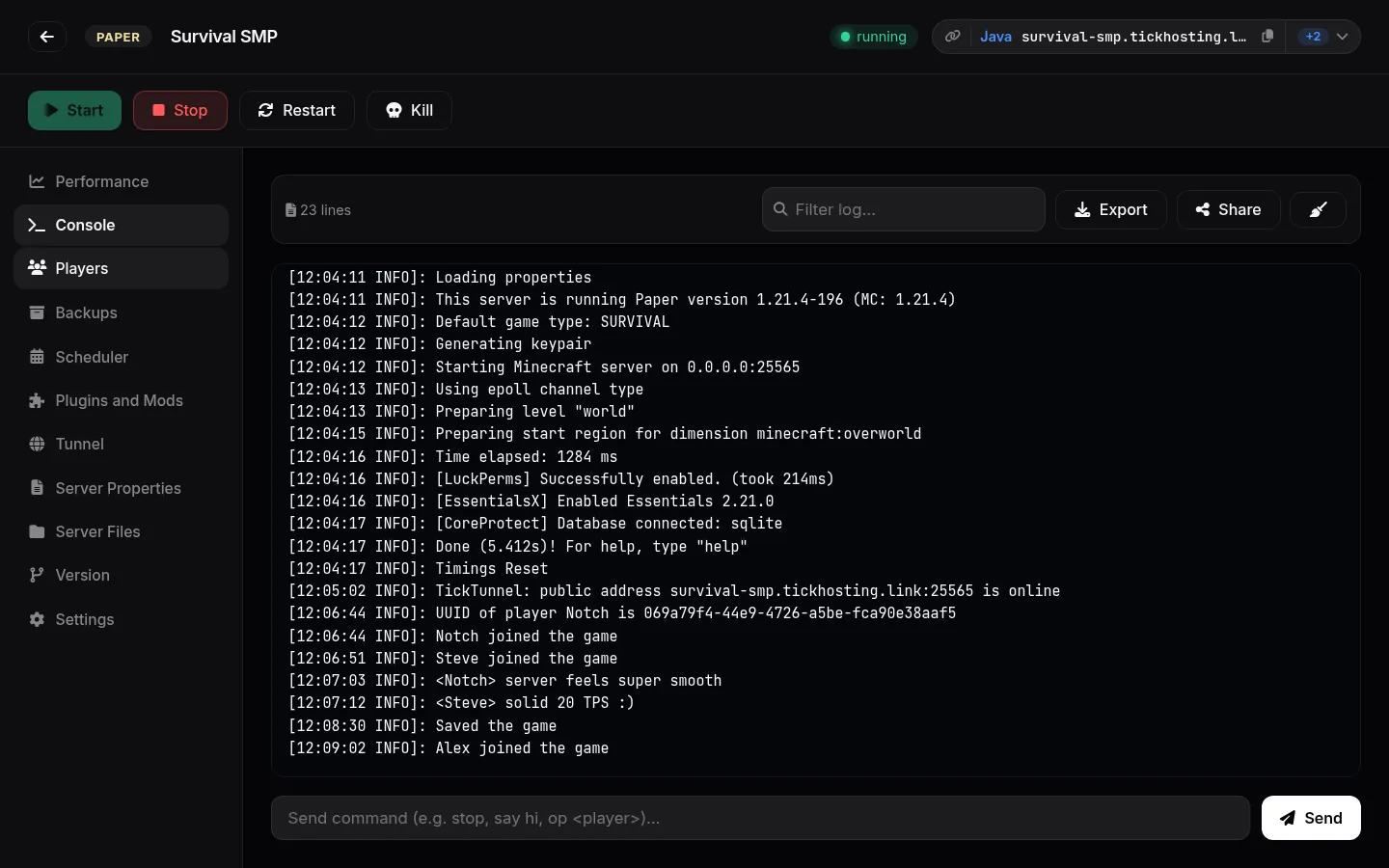The image size is (1389, 868).
Task: Open the Tunnel section
Action: pos(122,444)
